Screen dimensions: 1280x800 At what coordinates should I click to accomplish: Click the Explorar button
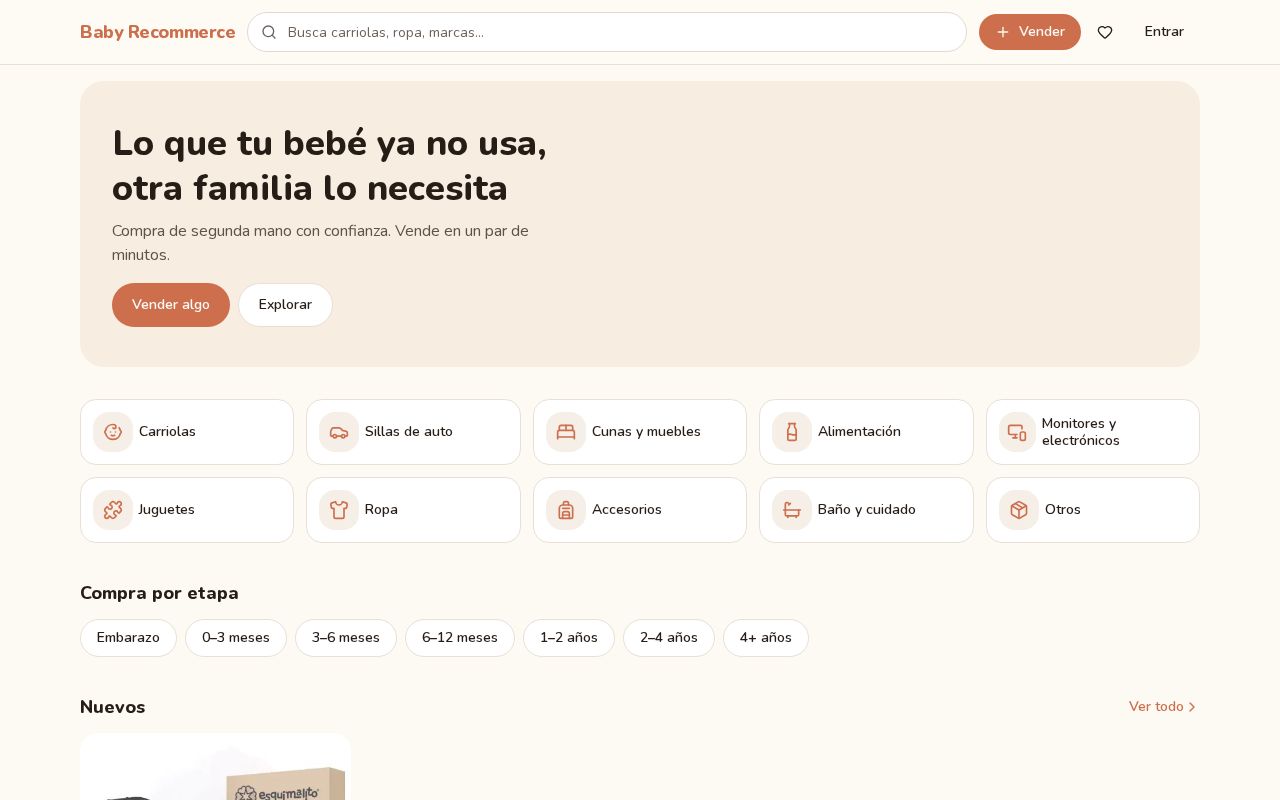285,305
